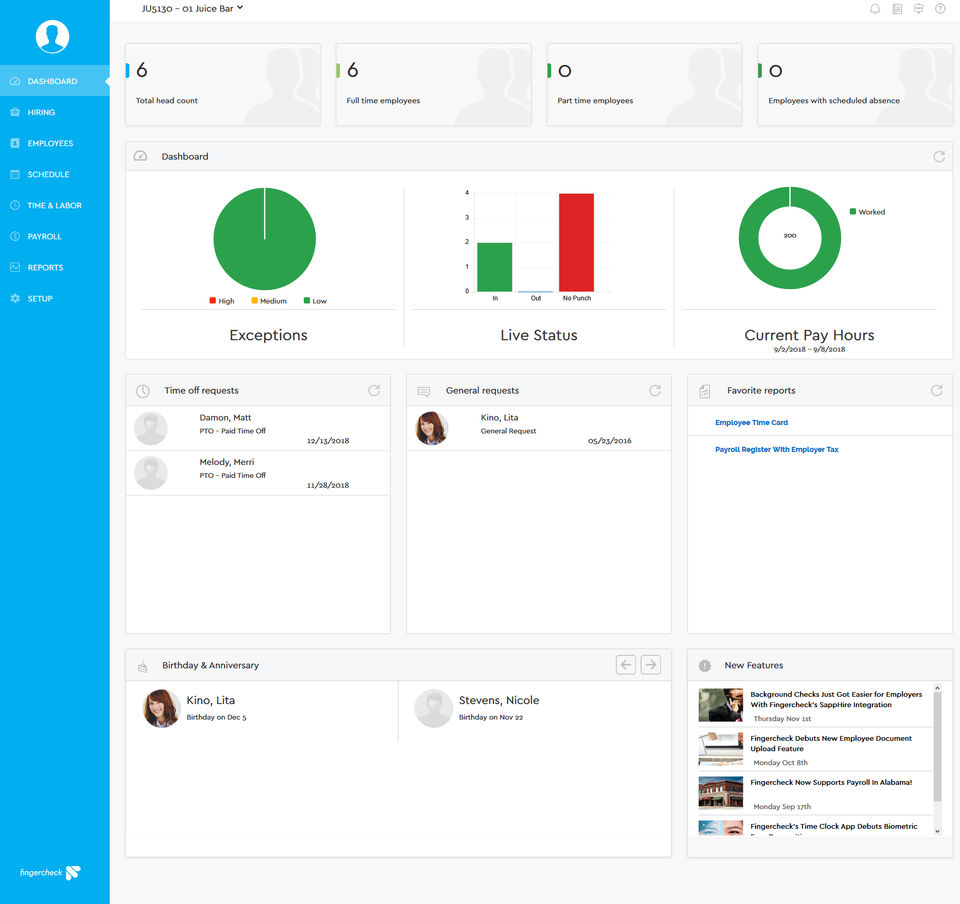Click the gauge icon beside Dashboard title

(140, 156)
